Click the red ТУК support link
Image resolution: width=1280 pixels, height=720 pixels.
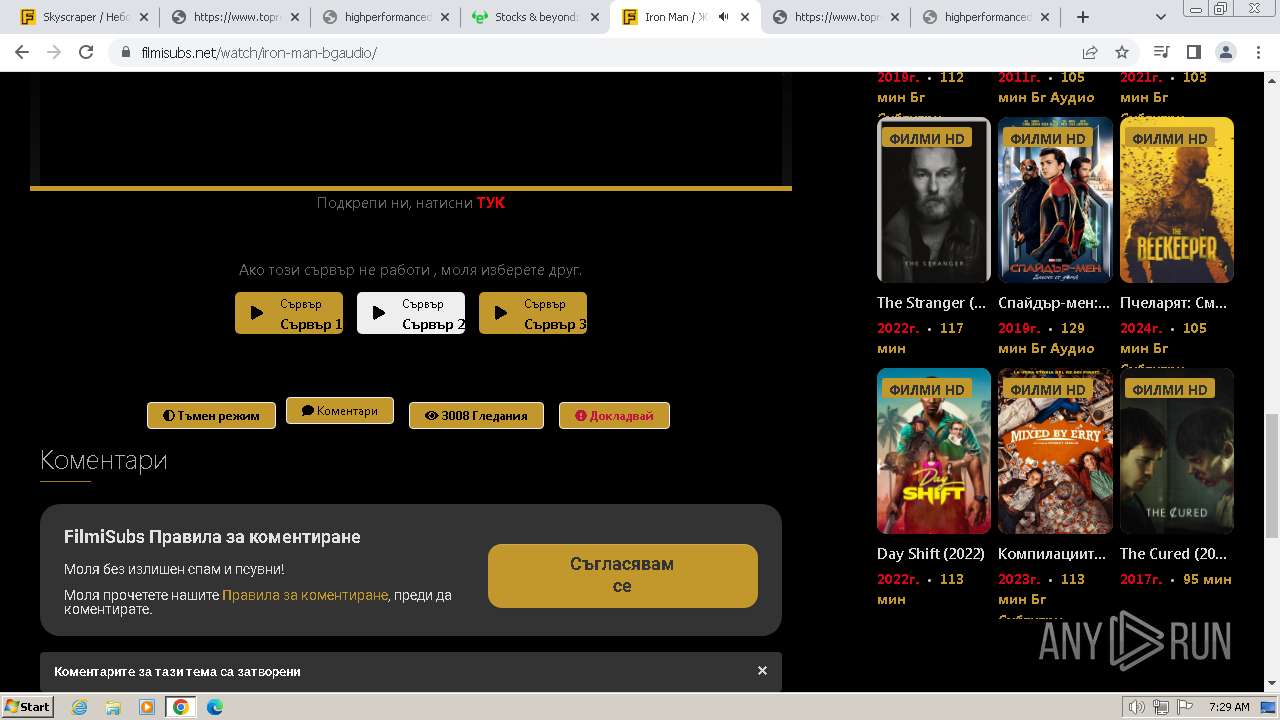(x=491, y=203)
